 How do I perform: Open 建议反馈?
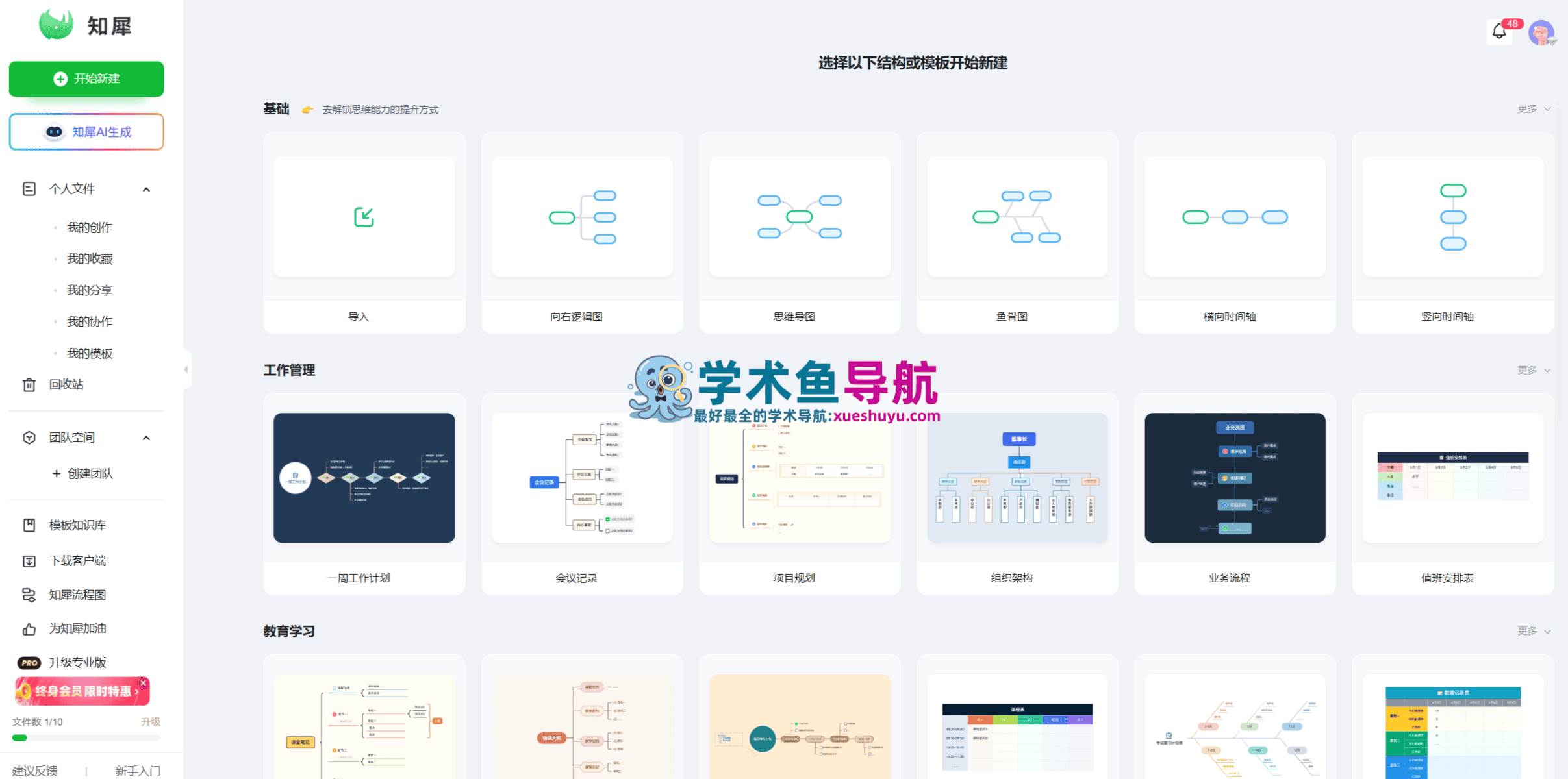(x=35, y=771)
